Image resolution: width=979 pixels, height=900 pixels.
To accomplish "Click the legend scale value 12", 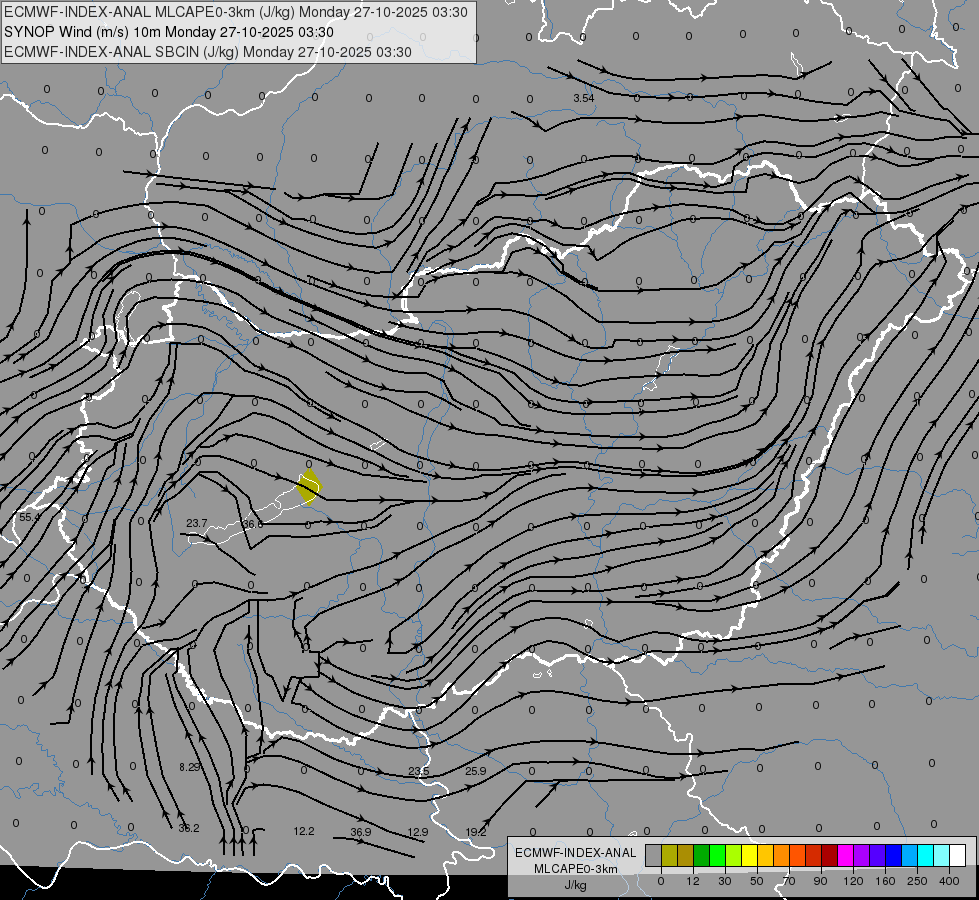I will (693, 881).
